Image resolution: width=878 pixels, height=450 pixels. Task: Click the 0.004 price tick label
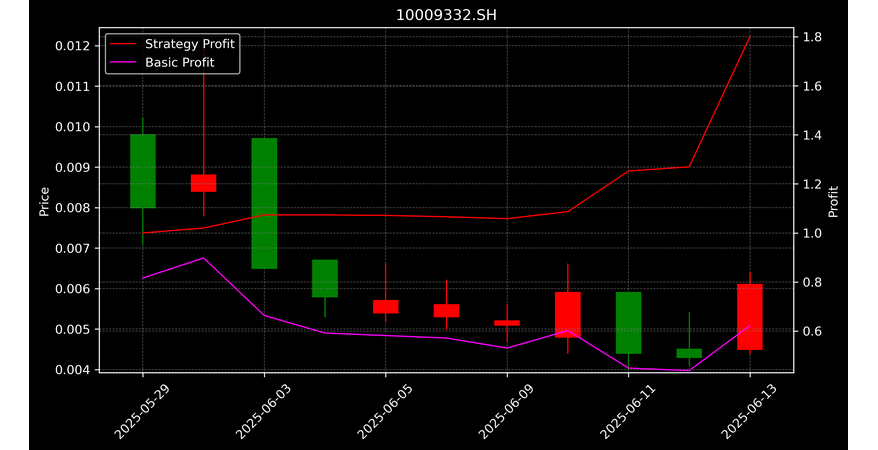pyautogui.click(x=73, y=369)
